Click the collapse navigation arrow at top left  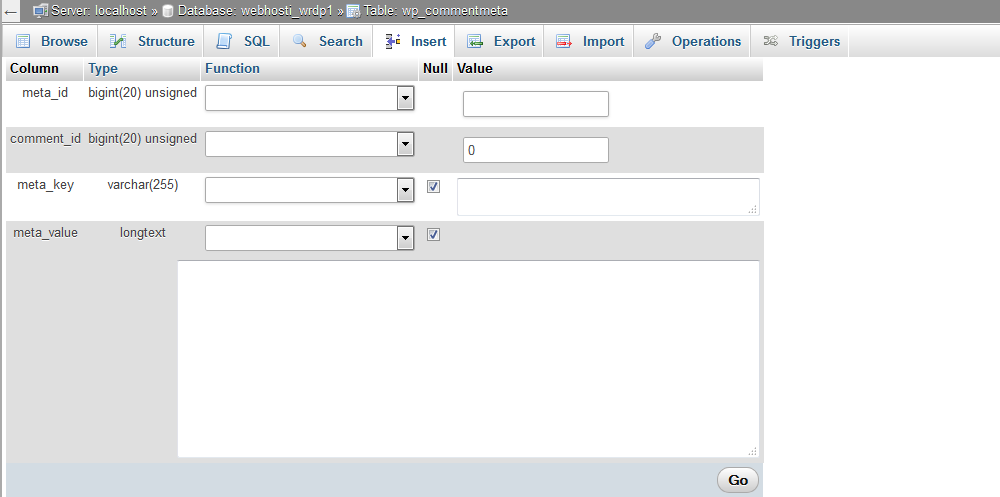coord(10,11)
